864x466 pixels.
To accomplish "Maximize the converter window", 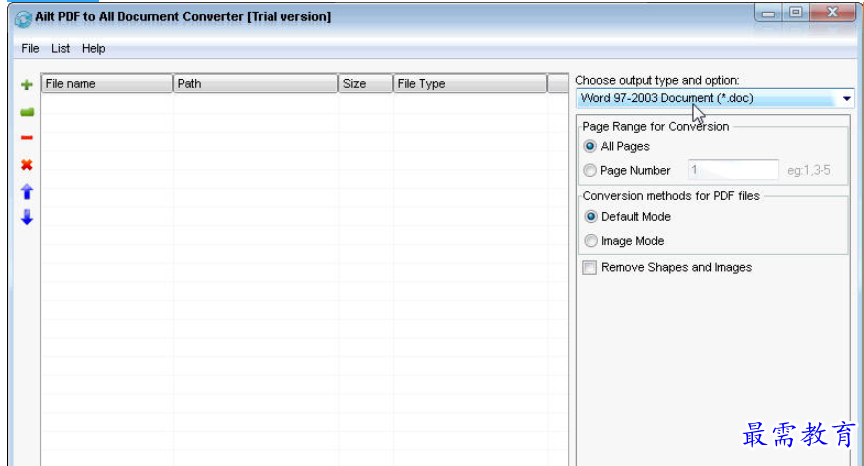I will (796, 13).
